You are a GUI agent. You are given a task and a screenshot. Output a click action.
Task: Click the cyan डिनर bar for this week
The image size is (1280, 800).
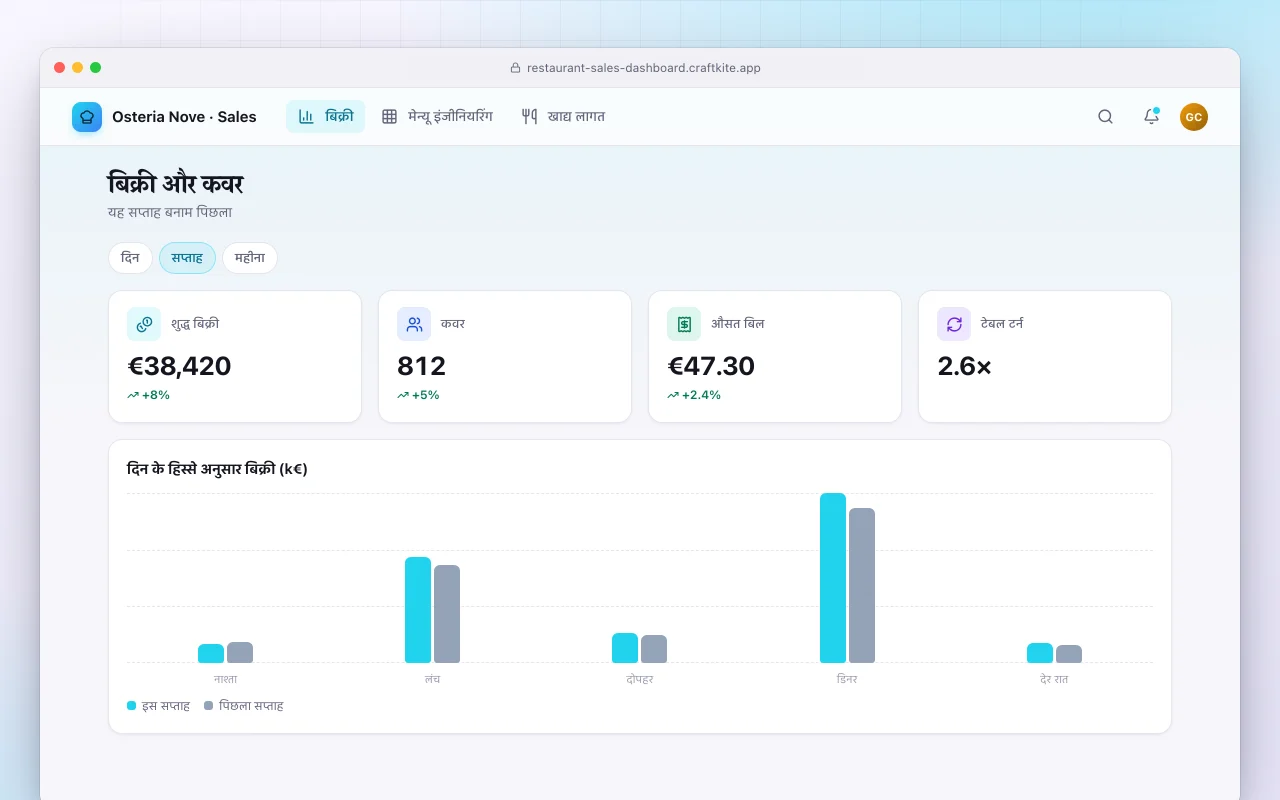point(833,578)
